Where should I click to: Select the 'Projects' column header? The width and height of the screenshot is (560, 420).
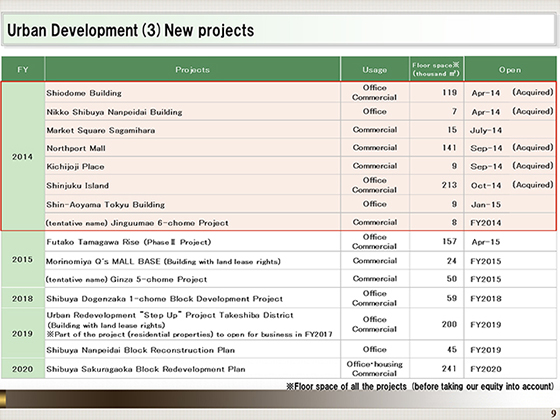click(x=192, y=69)
